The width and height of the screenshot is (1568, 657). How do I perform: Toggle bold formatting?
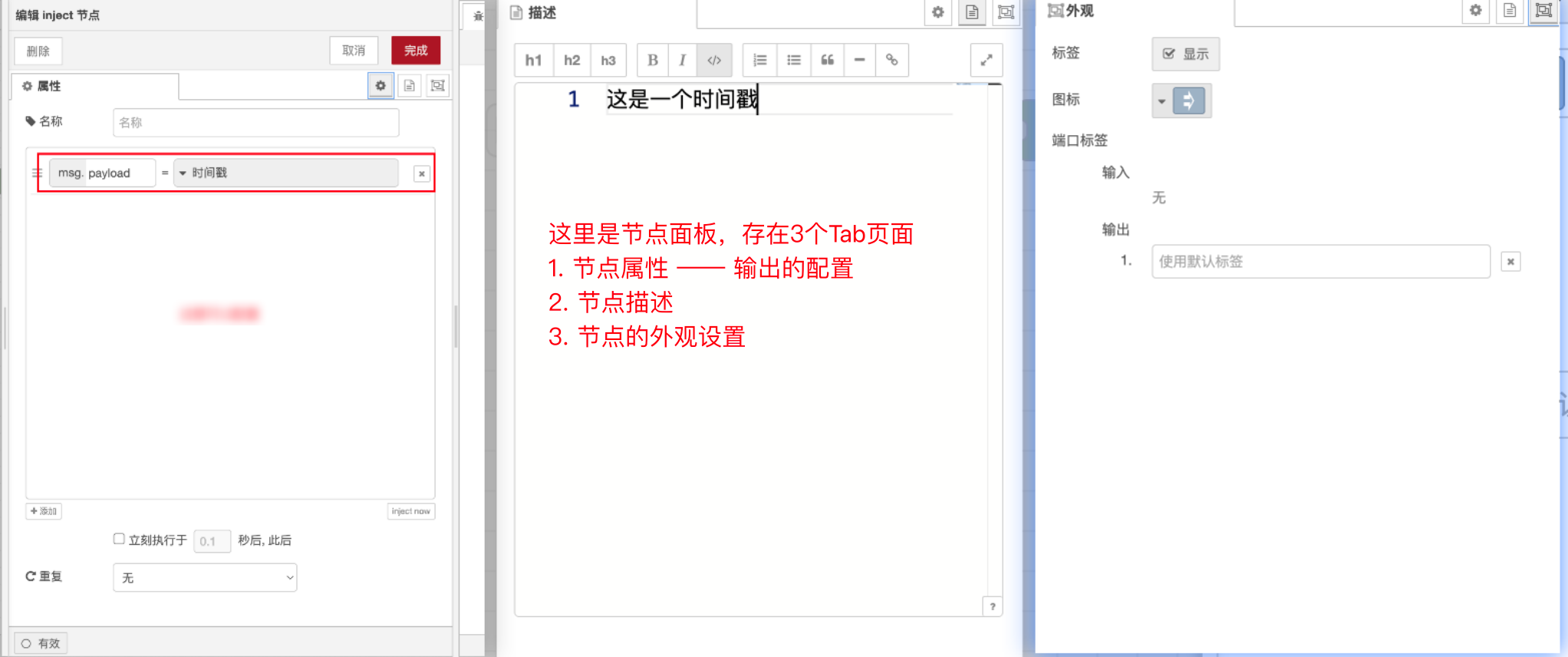tap(653, 61)
